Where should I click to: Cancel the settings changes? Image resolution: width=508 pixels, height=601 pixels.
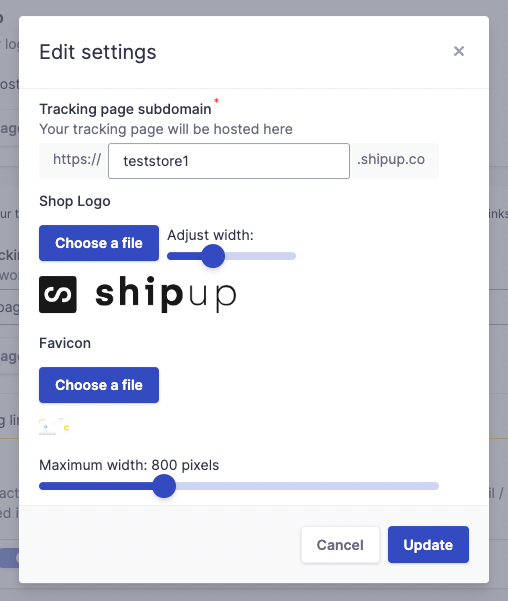click(340, 545)
